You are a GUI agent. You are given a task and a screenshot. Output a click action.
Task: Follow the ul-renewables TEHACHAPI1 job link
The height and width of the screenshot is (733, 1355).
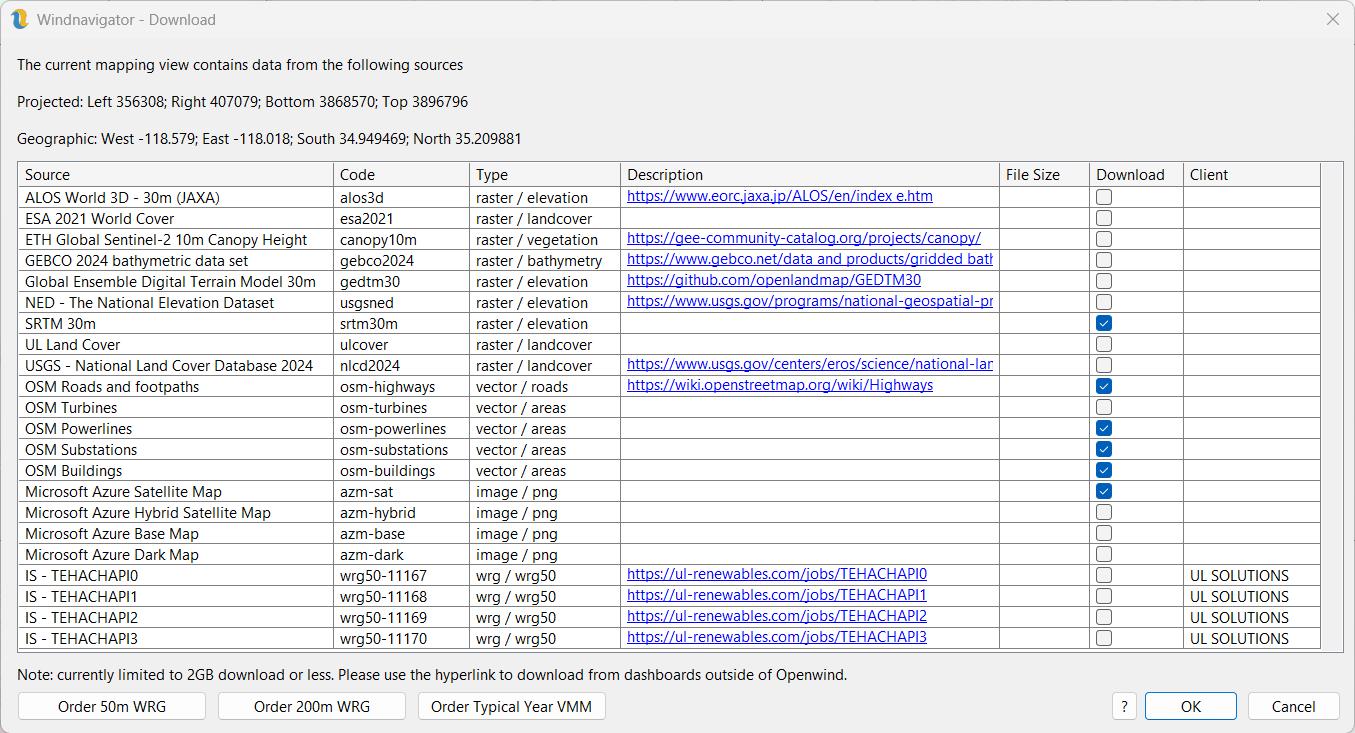click(x=777, y=595)
